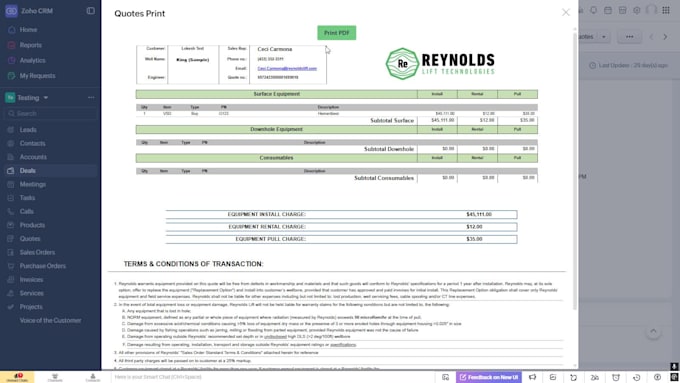Screen dimensions: 680x383
Task: Open the Ceci Carmona email link
Action: (x=287, y=69)
